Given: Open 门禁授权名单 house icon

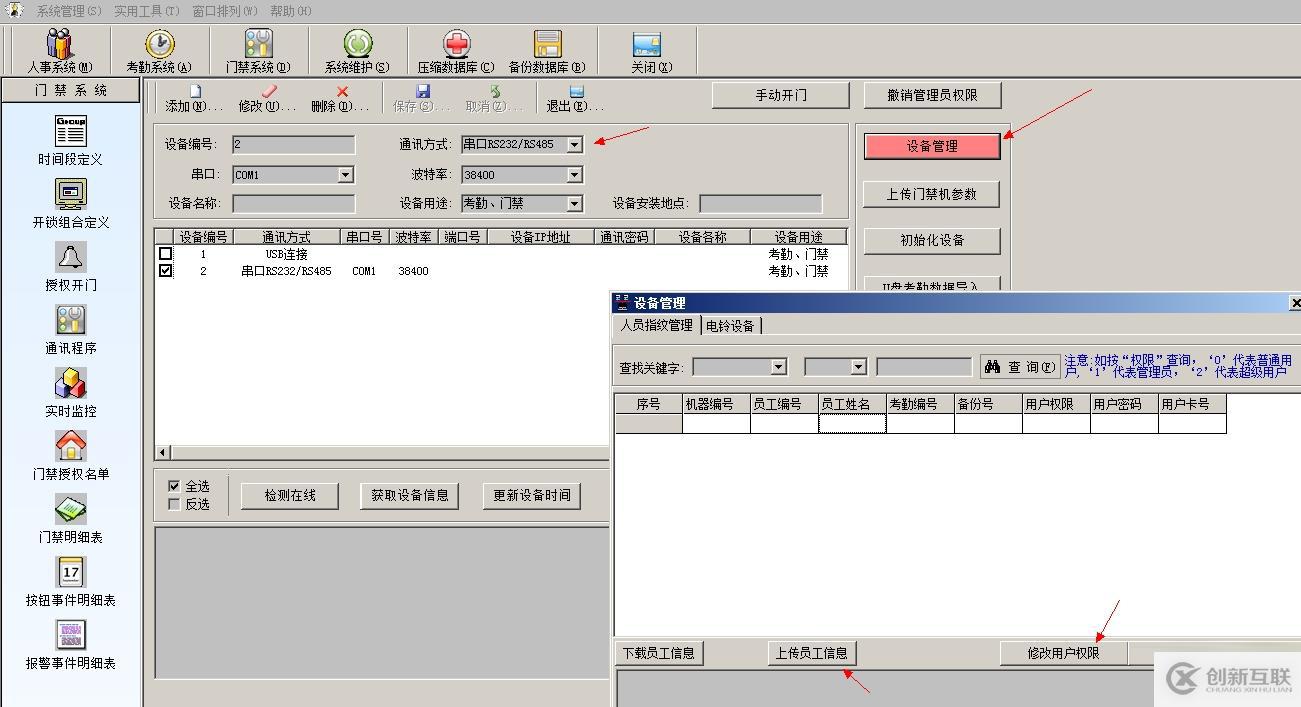Looking at the screenshot, I should pyautogui.click(x=70, y=446).
